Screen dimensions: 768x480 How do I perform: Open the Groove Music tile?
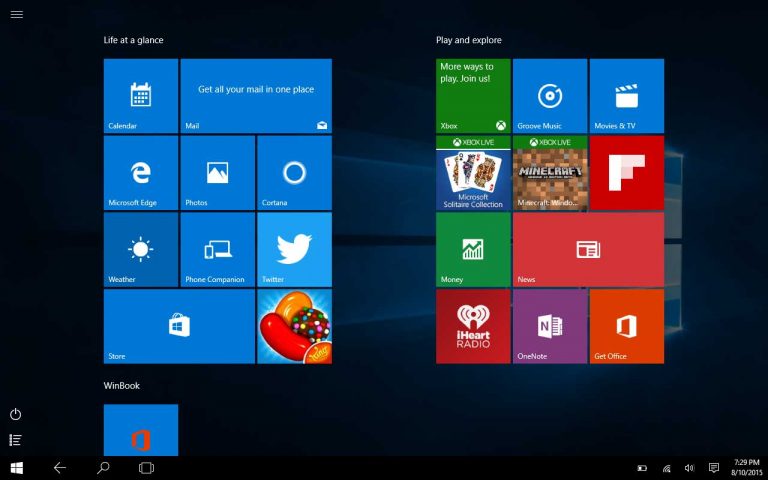click(550, 96)
